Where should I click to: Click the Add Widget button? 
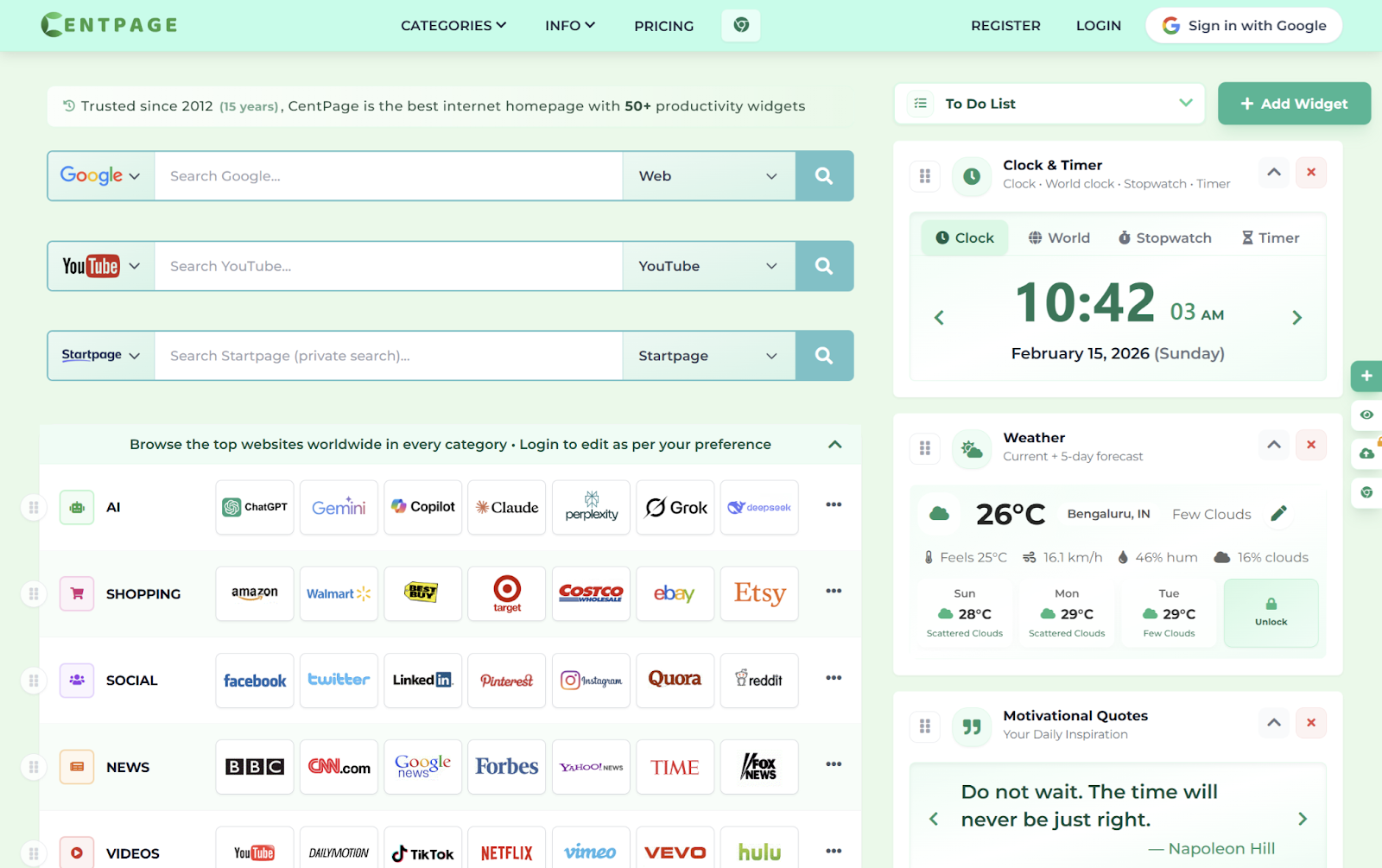click(x=1293, y=103)
